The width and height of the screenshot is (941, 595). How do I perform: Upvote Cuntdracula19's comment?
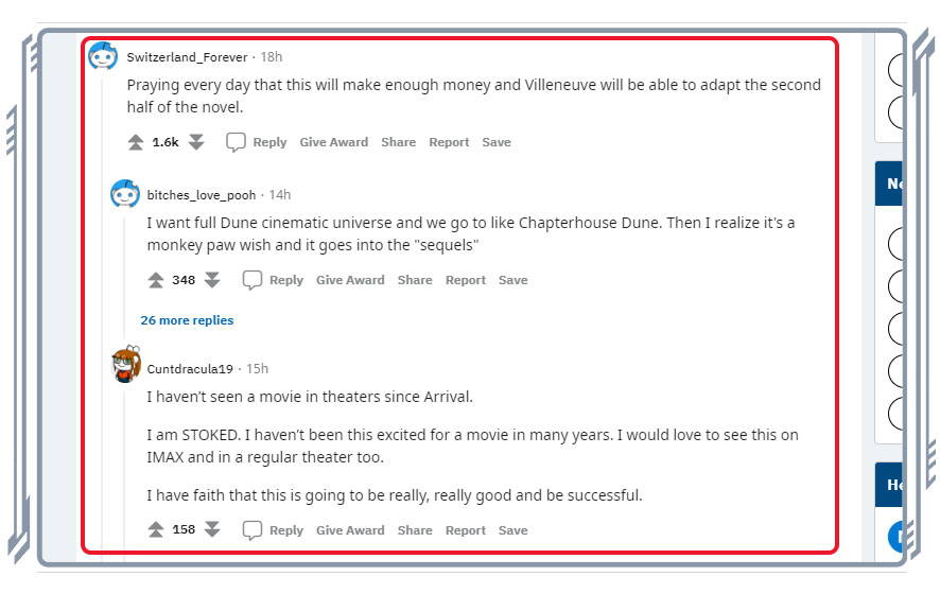click(156, 531)
